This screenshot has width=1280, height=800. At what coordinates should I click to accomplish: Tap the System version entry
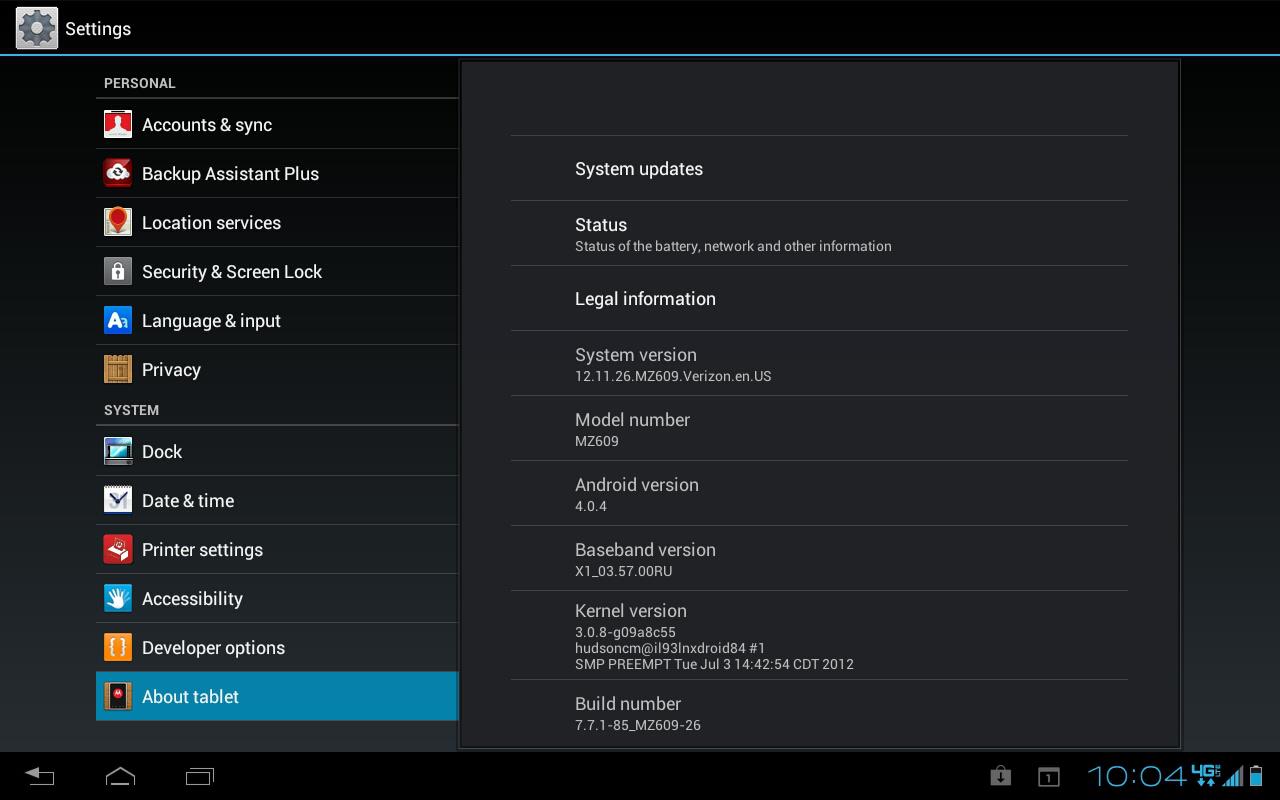pyautogui.click(x=819, y=363)
